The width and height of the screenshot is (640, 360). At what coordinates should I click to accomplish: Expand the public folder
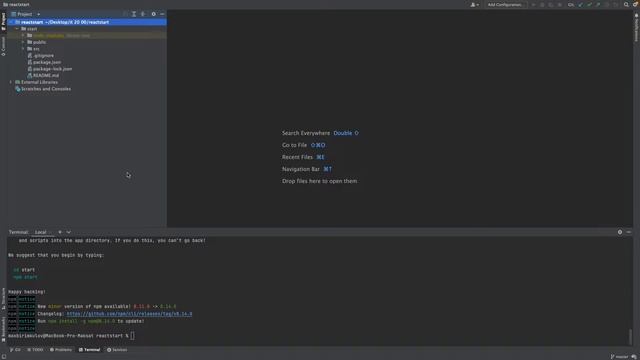[x=23, y=42]
